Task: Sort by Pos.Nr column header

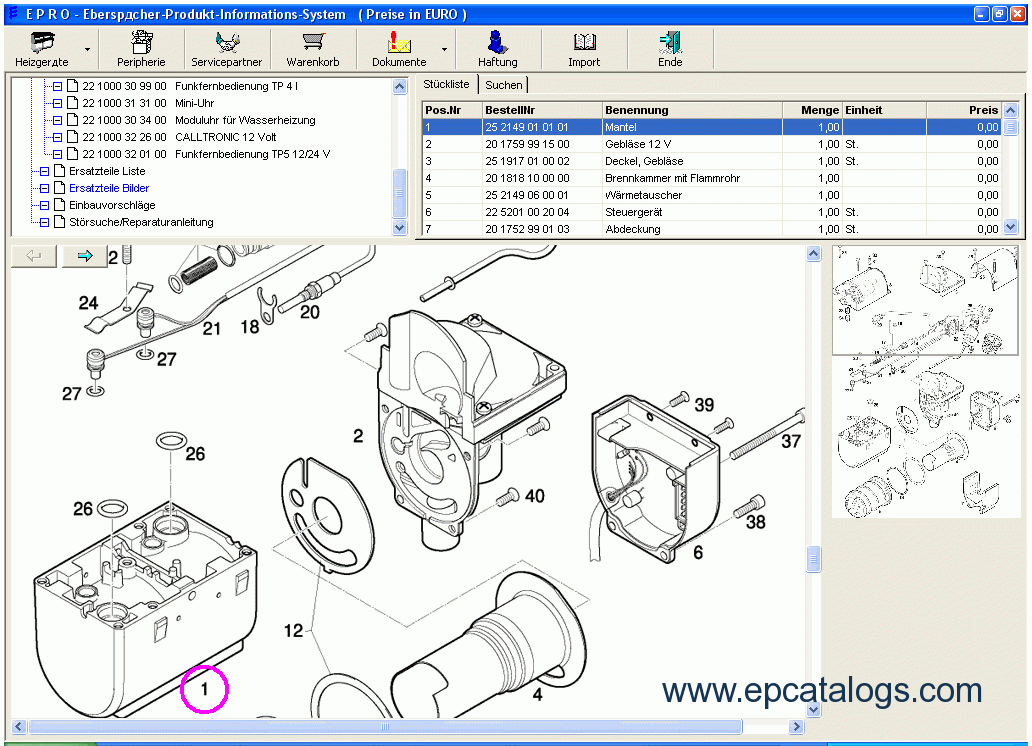Action: click(452, 110)
